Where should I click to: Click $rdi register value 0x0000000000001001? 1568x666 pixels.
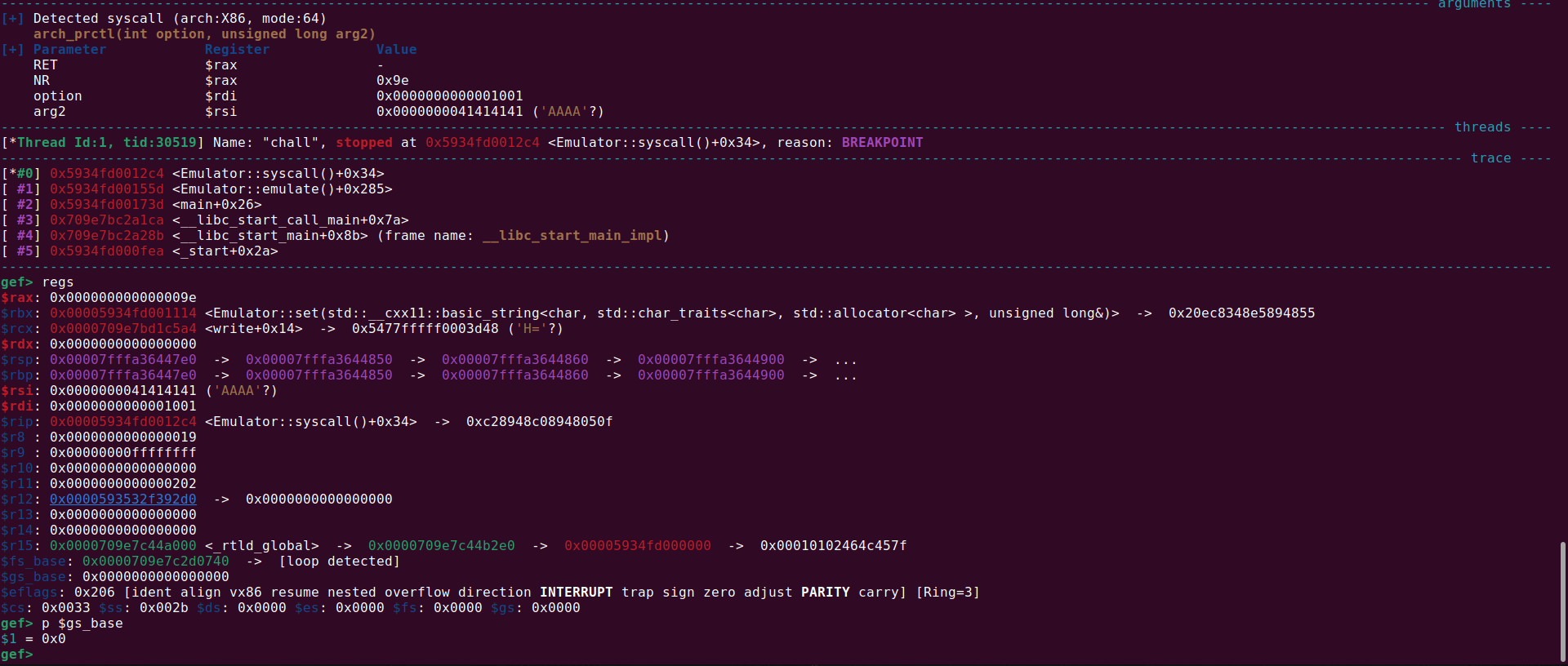[122, 406]
